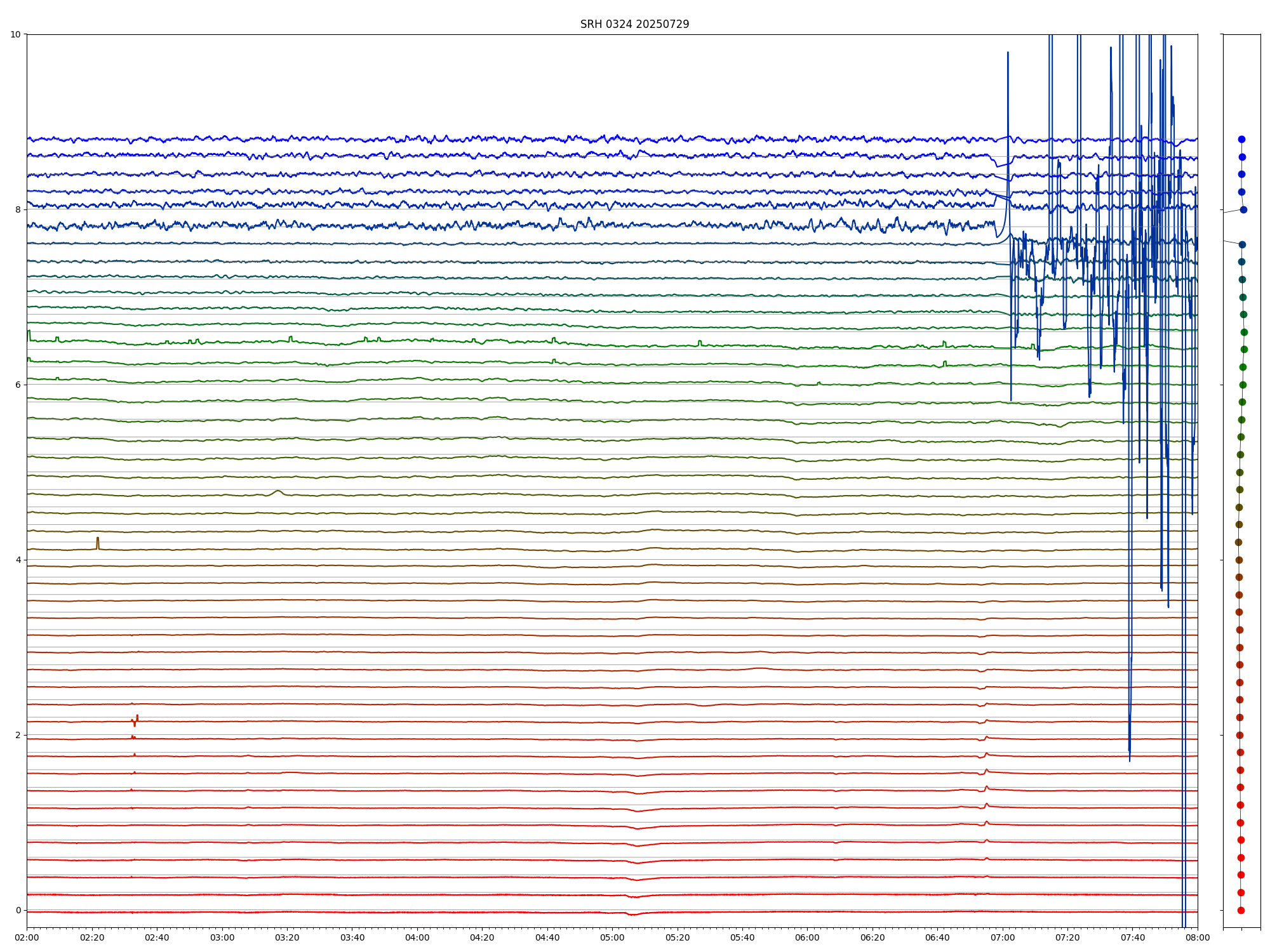Viewport: 1270px width, 952px height.
Task: Click the bottommost red dot in right panel
Action: pyautogui.click(x=1241, y=910)
